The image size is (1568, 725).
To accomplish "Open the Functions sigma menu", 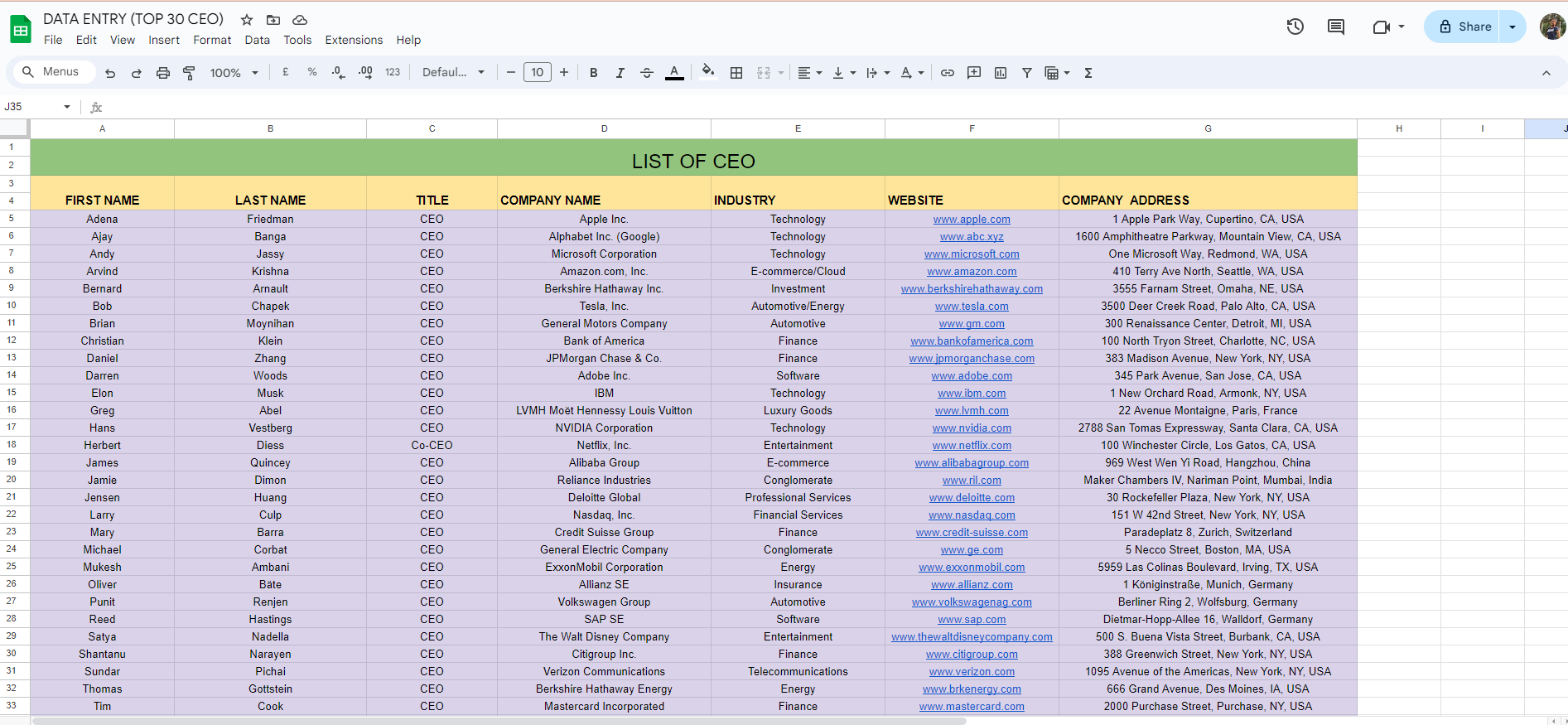I will click(x=1088, y=73).
